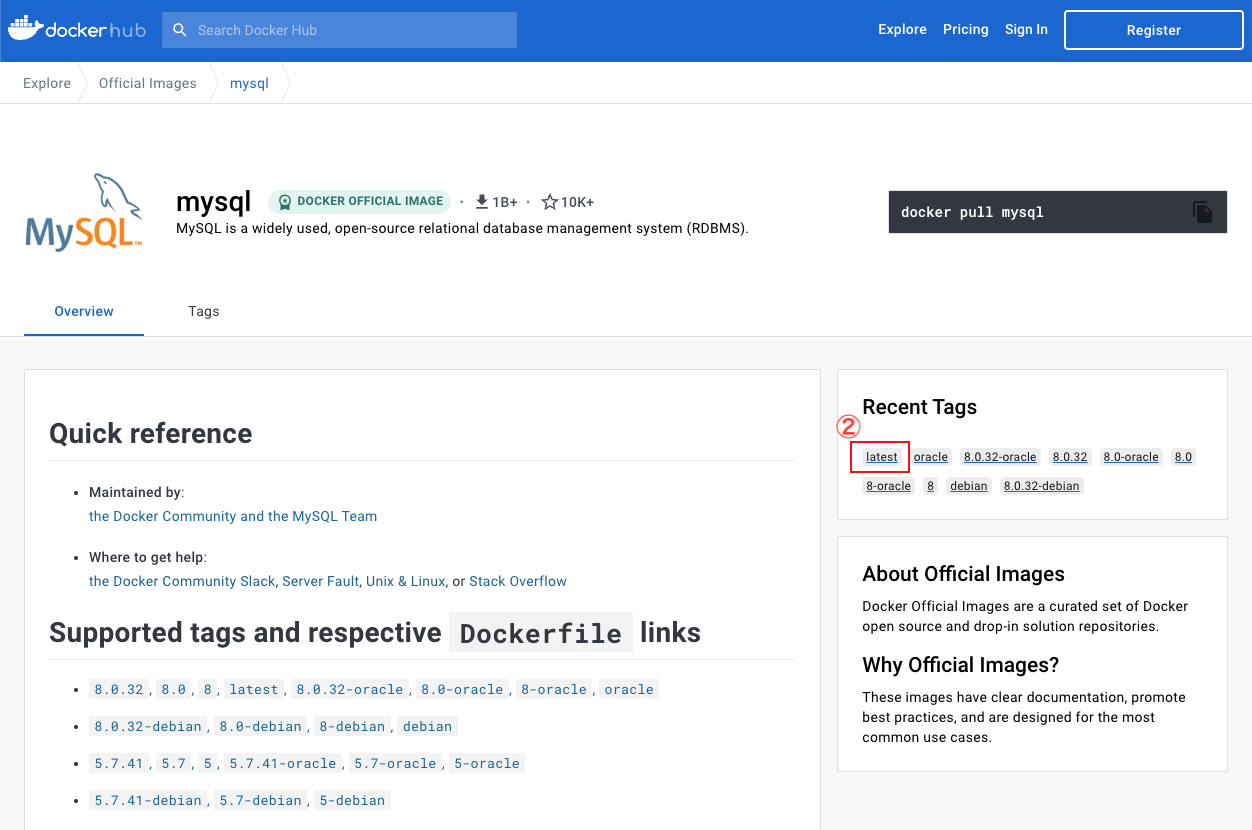
Task: Open 8.0-debian in the supported tags list
Action: point(260,726)
